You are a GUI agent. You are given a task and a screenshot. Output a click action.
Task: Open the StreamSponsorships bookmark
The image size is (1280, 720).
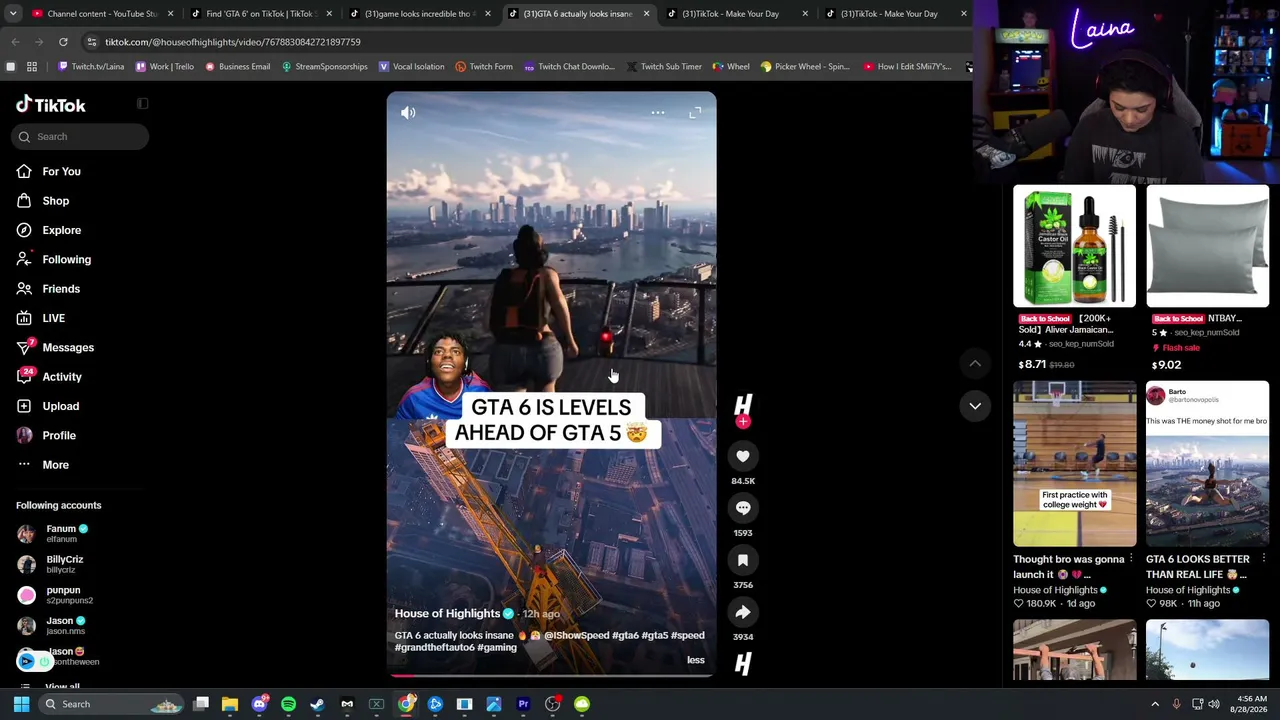325,67
